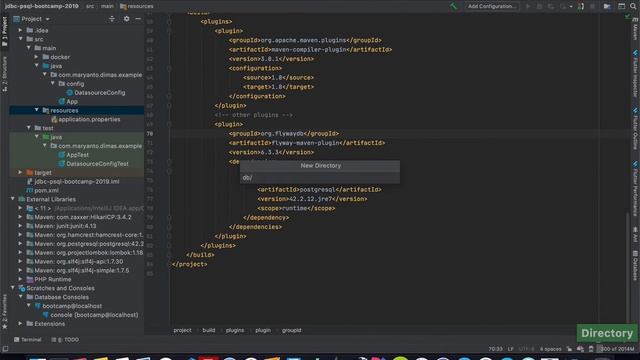
Task: Open the run anything layout icon
Action: 621,6
